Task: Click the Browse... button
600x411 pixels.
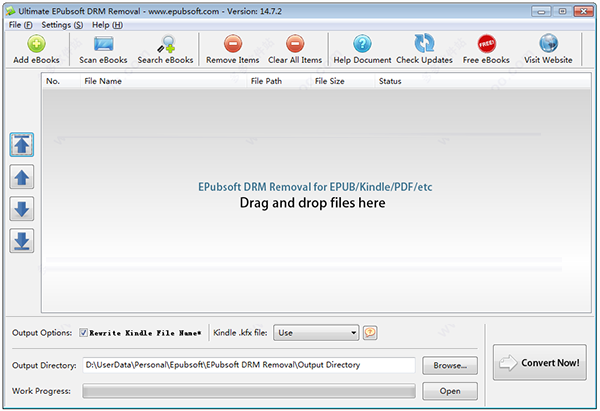Action: coord(450,365)
